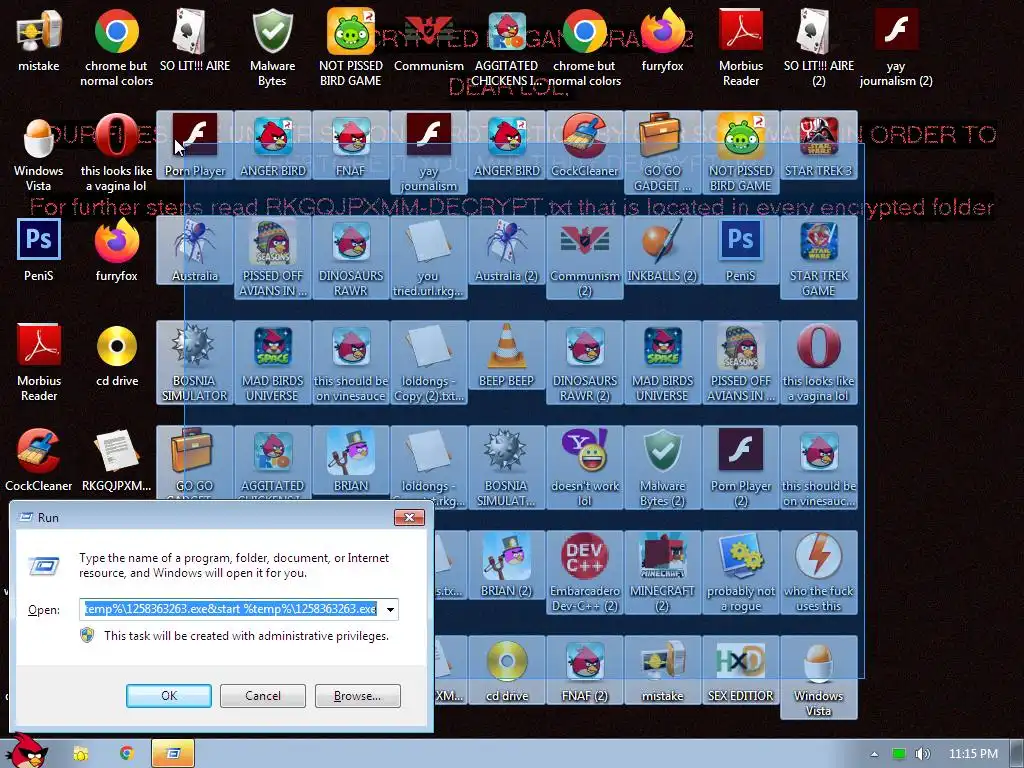
Task: Select the BRIAN (2) icon
Action: (507, 565)
